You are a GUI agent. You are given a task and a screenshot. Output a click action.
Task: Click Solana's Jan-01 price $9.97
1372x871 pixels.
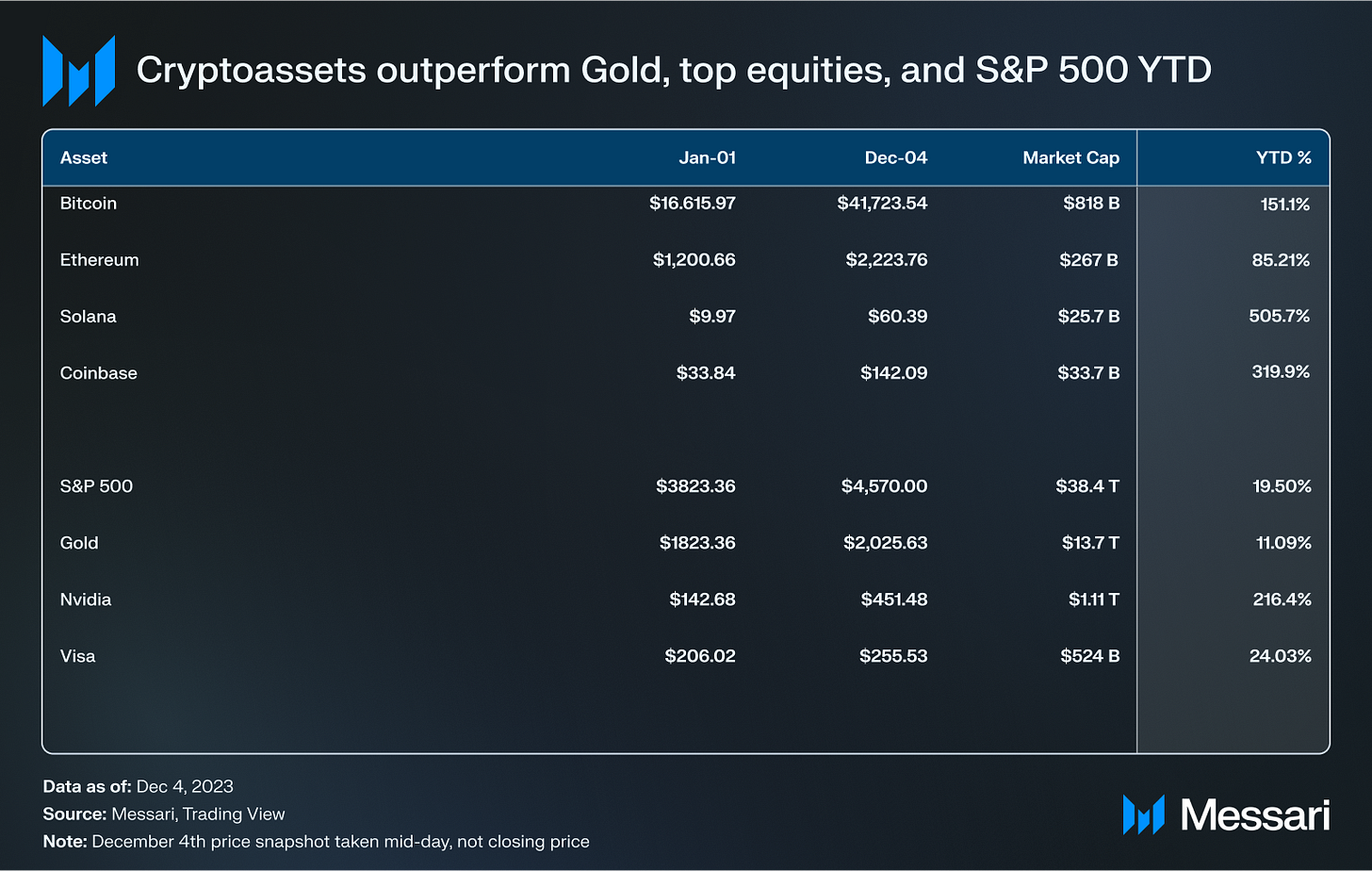tap(712, 317)
